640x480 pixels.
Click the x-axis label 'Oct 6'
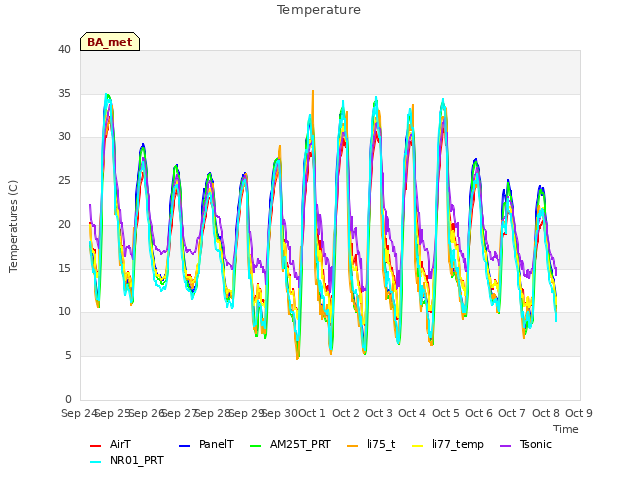(x=479, y=413)
